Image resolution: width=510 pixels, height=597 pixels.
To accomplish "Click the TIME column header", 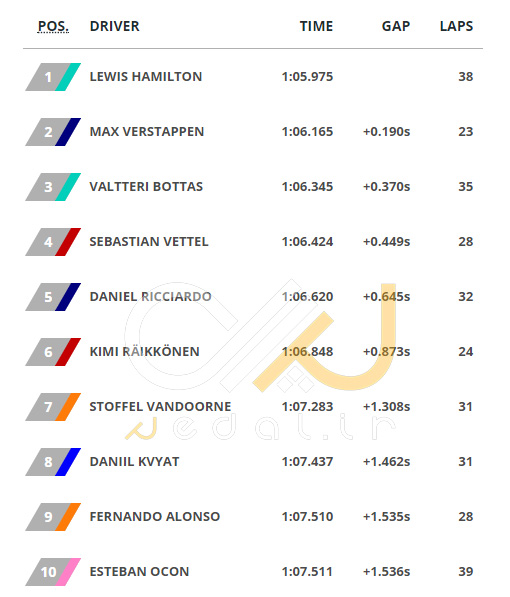I will 316,26.
